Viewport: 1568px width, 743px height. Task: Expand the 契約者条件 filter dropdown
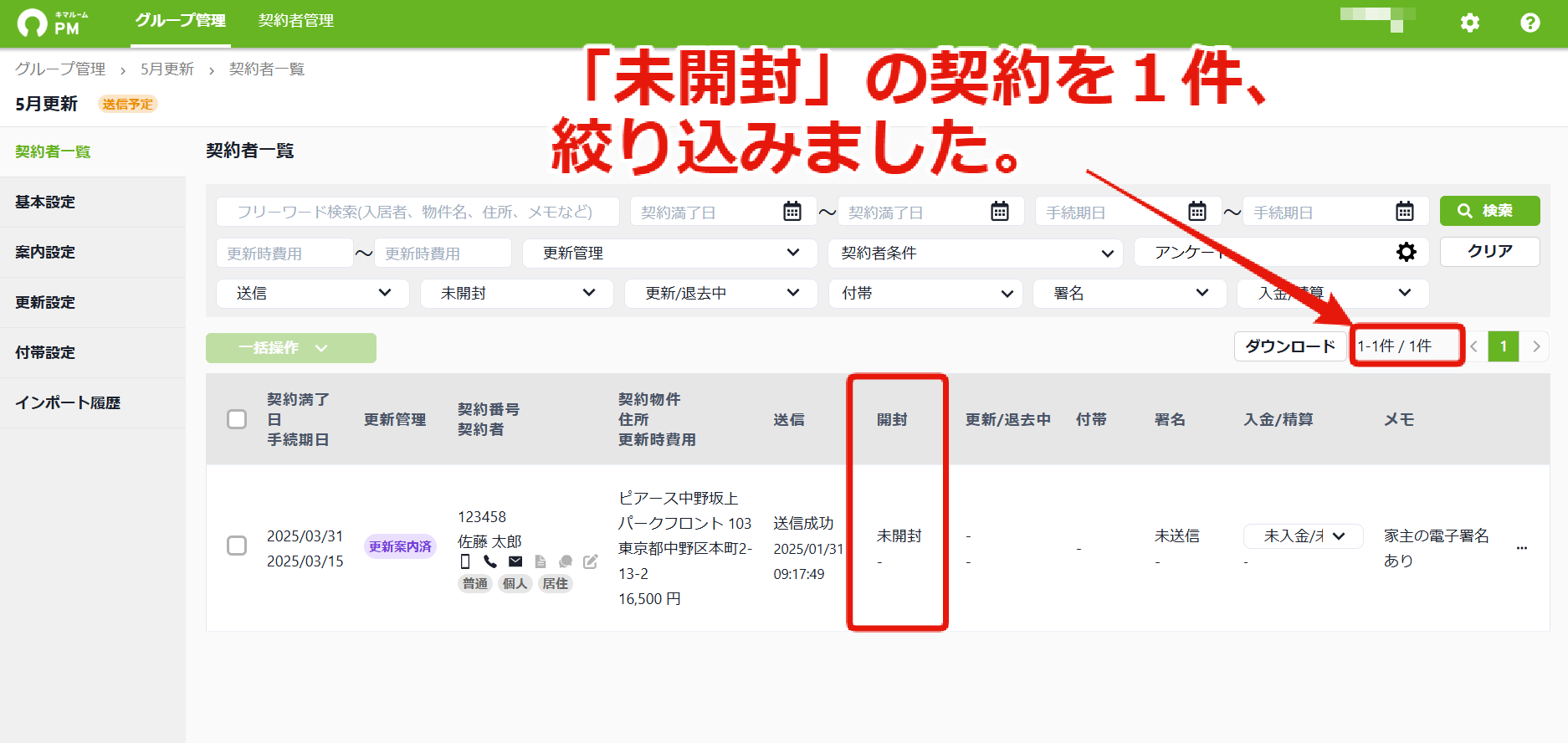[976, 253]
